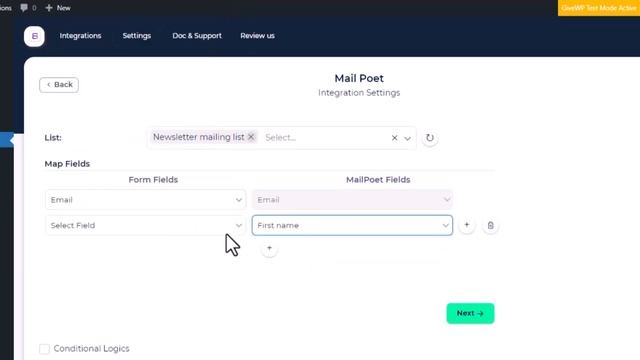Refresh the MailPoet lists
The width and height of the screenshot is (640, 360).
click(x=430, y=138)
